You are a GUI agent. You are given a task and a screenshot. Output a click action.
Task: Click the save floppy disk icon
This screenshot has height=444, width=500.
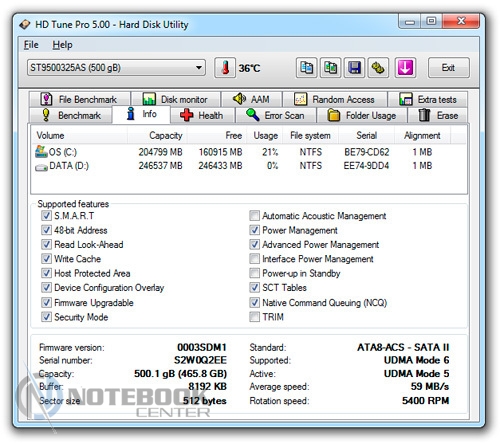pos(354,68)
